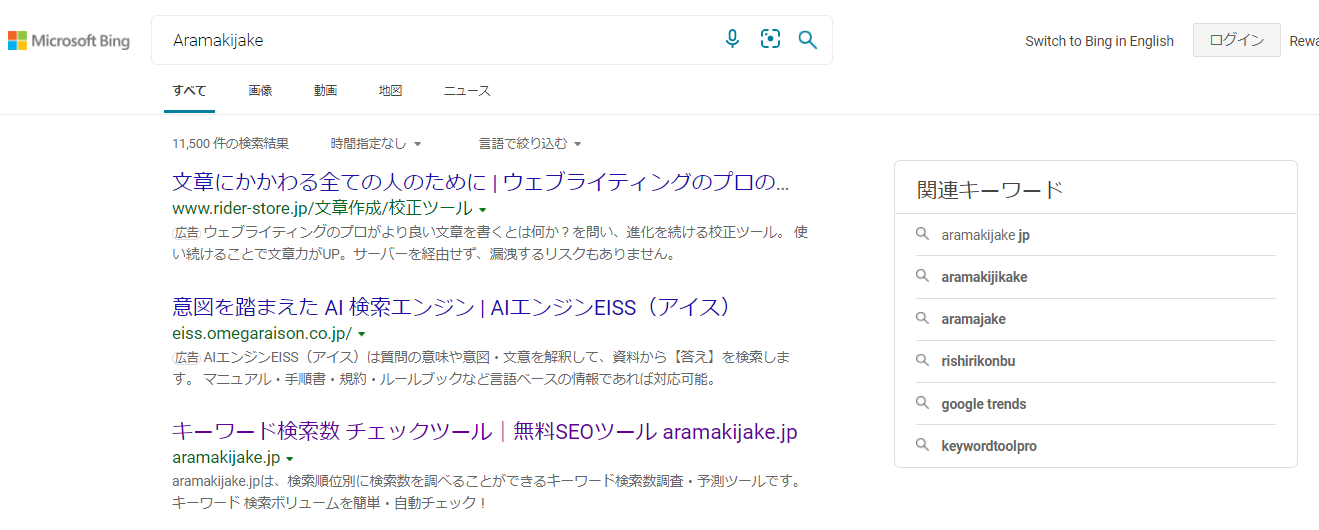Open the 地図 tab
1319x530 pixels.
[390, 91]
